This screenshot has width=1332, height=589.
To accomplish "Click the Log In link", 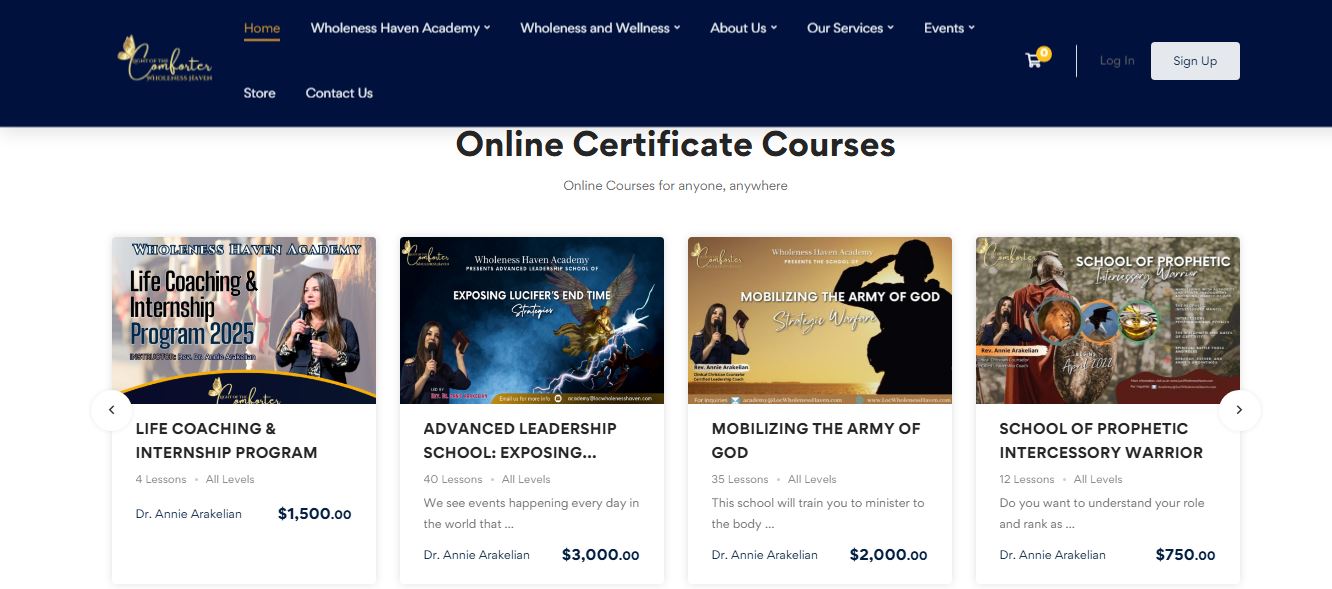I will point(1117,61).
